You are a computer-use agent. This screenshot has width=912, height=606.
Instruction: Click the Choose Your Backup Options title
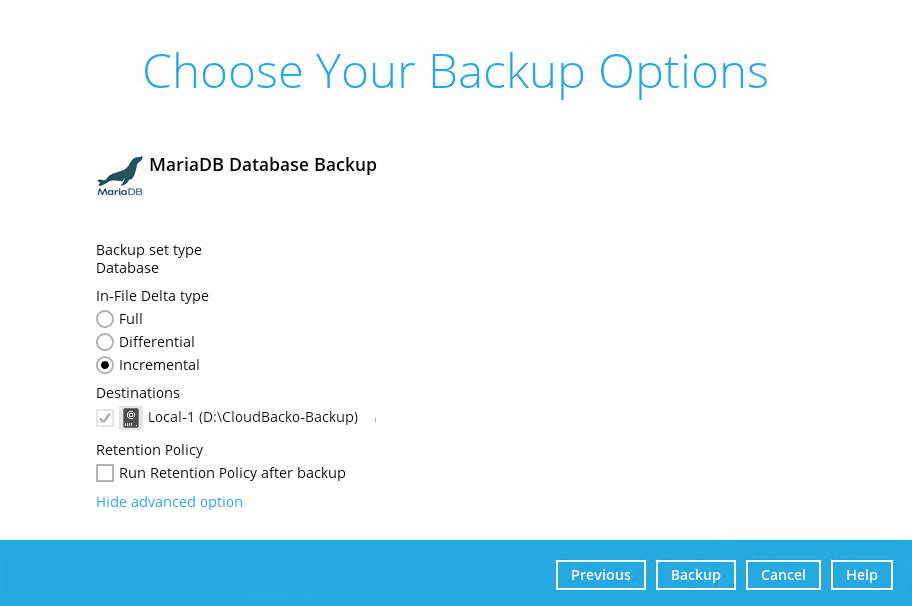455,72
